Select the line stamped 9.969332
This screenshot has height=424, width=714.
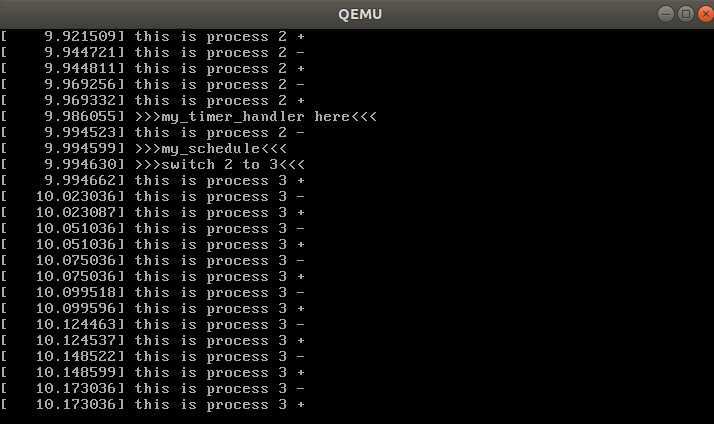pyautogui.click(x=153, y=101)
